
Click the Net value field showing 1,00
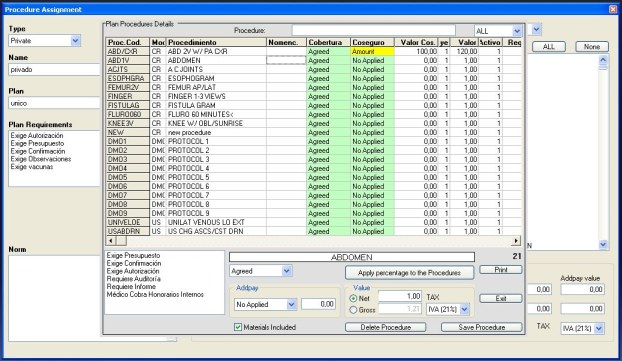tap(400, 296)
